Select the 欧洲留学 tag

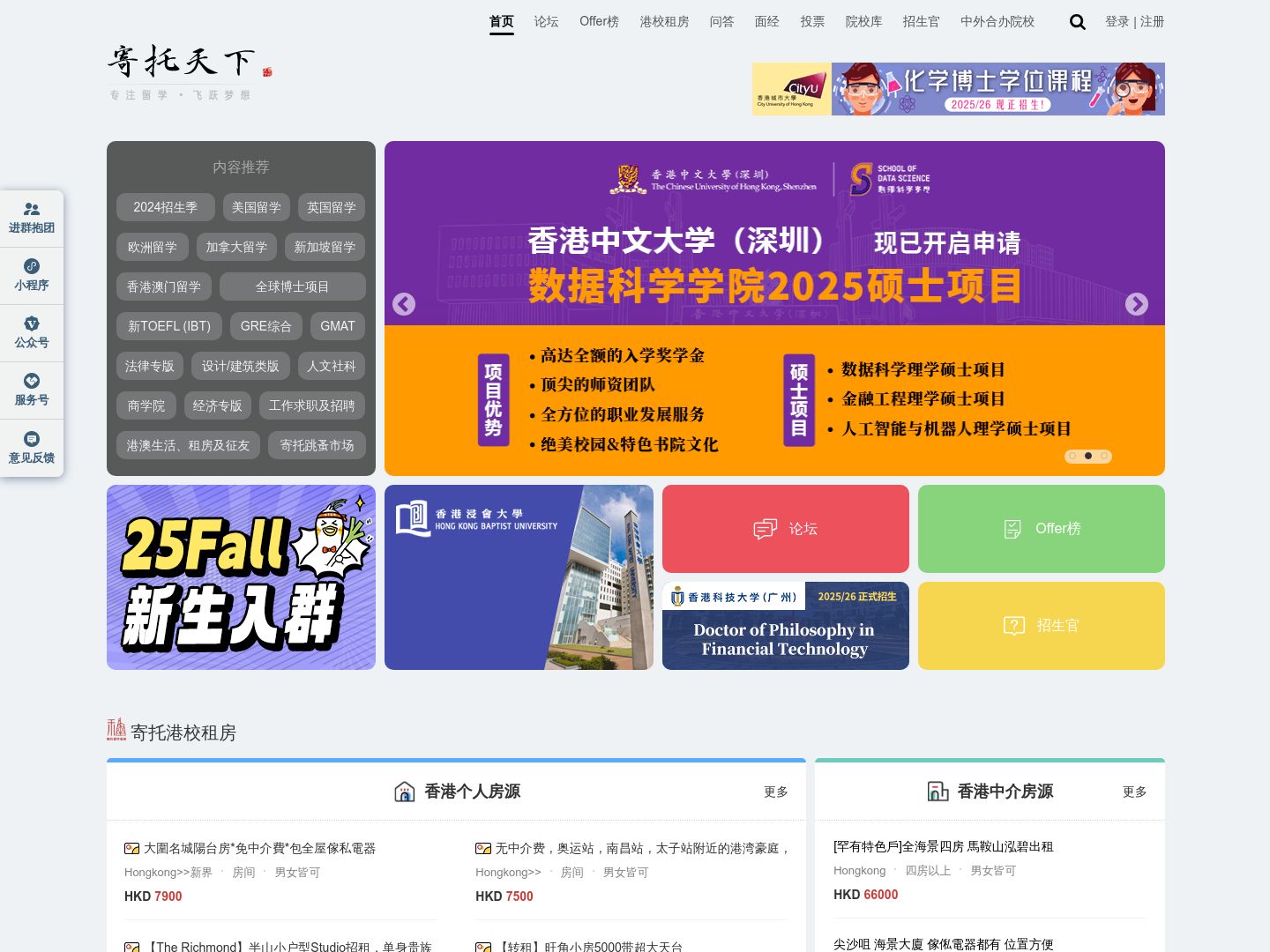pos(153,247)
